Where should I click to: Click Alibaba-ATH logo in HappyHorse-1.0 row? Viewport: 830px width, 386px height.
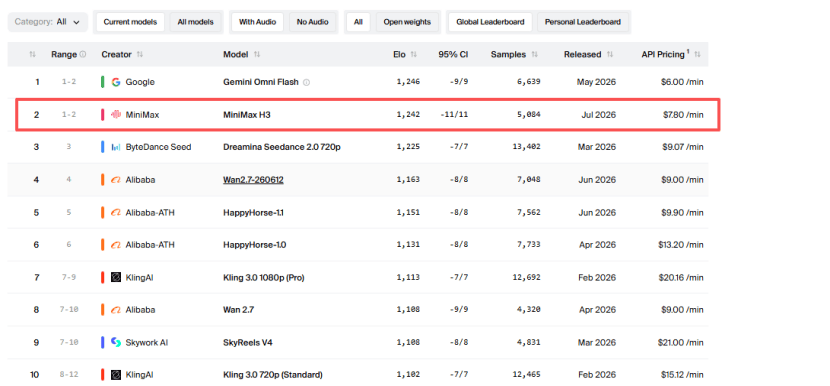(116, 245)
